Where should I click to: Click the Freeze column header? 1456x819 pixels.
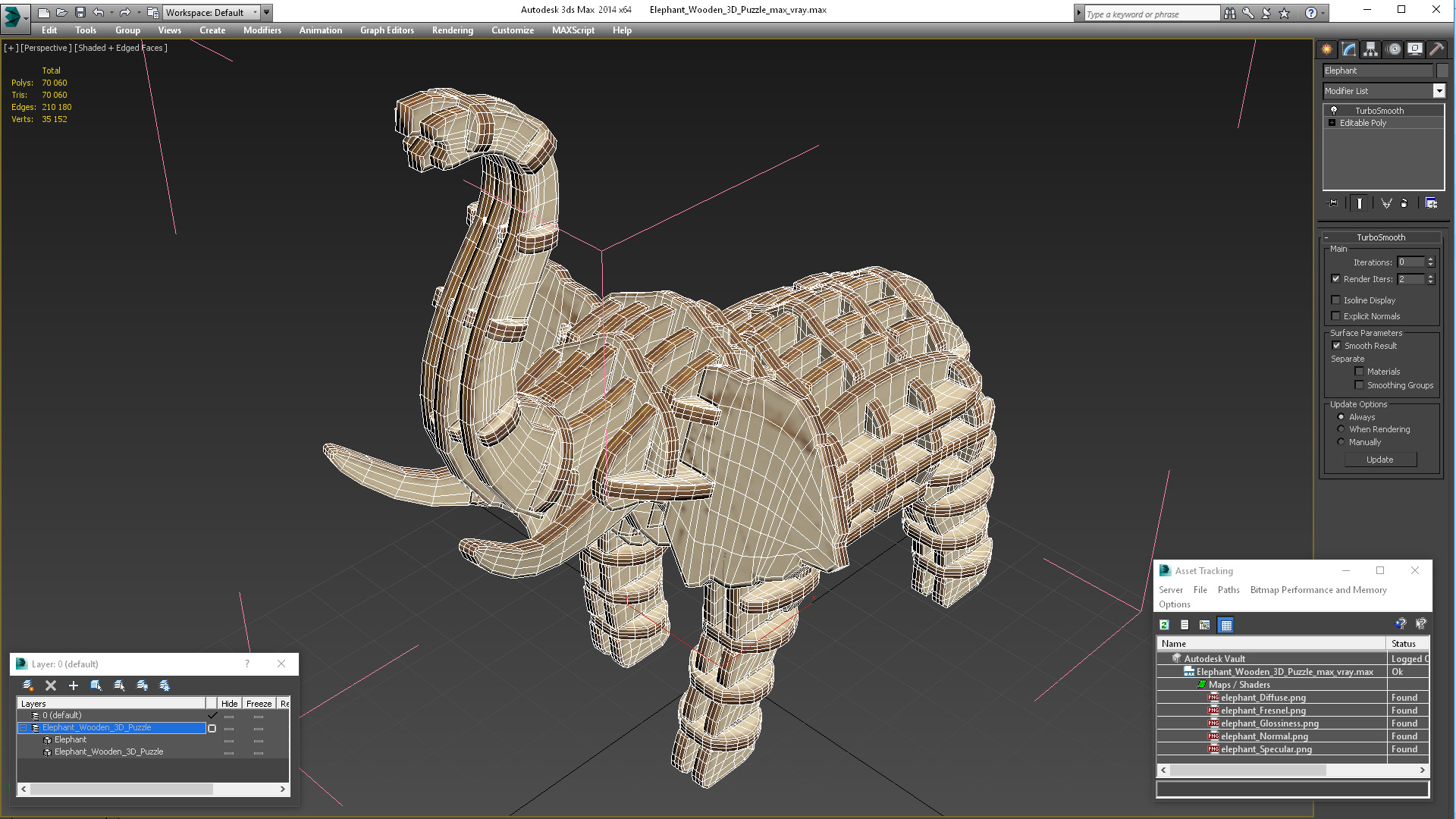(x=259, y=704)
